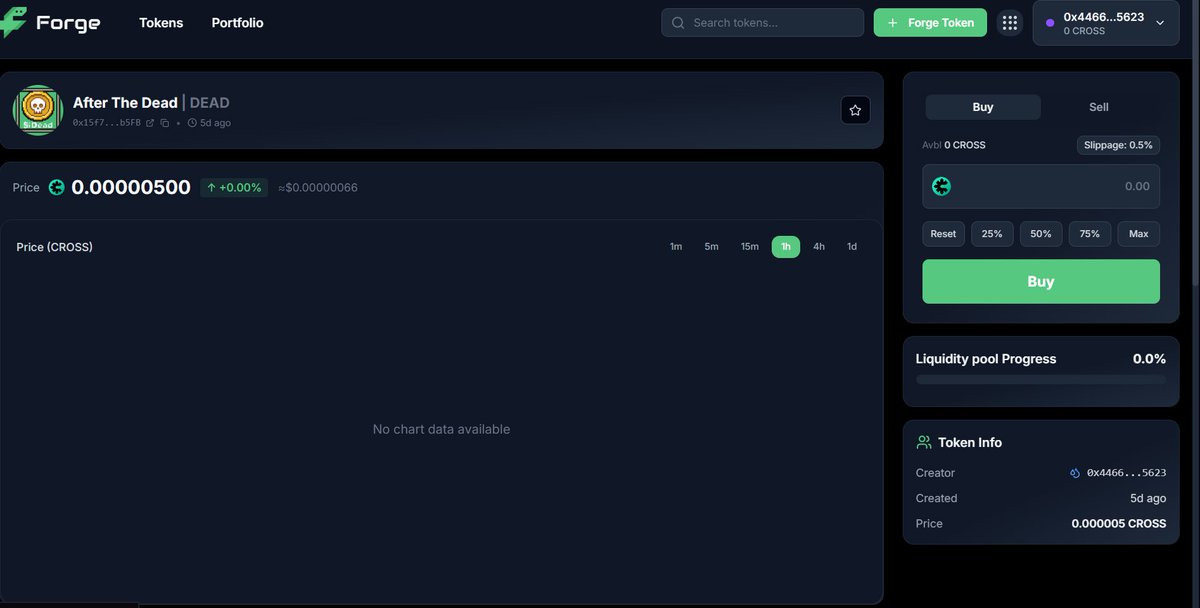Click the Forge logo
Screen dimensions: 1200x608
(51, 23)
